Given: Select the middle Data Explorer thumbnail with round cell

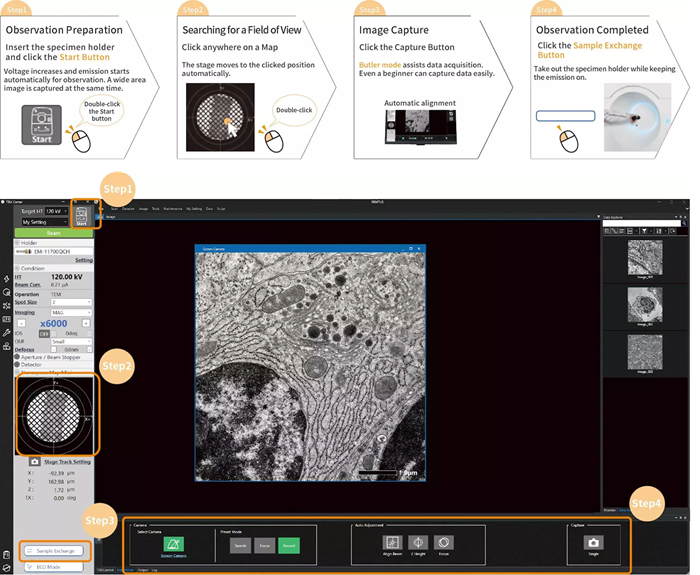Looking at the screenshot, I should [645, 304].
